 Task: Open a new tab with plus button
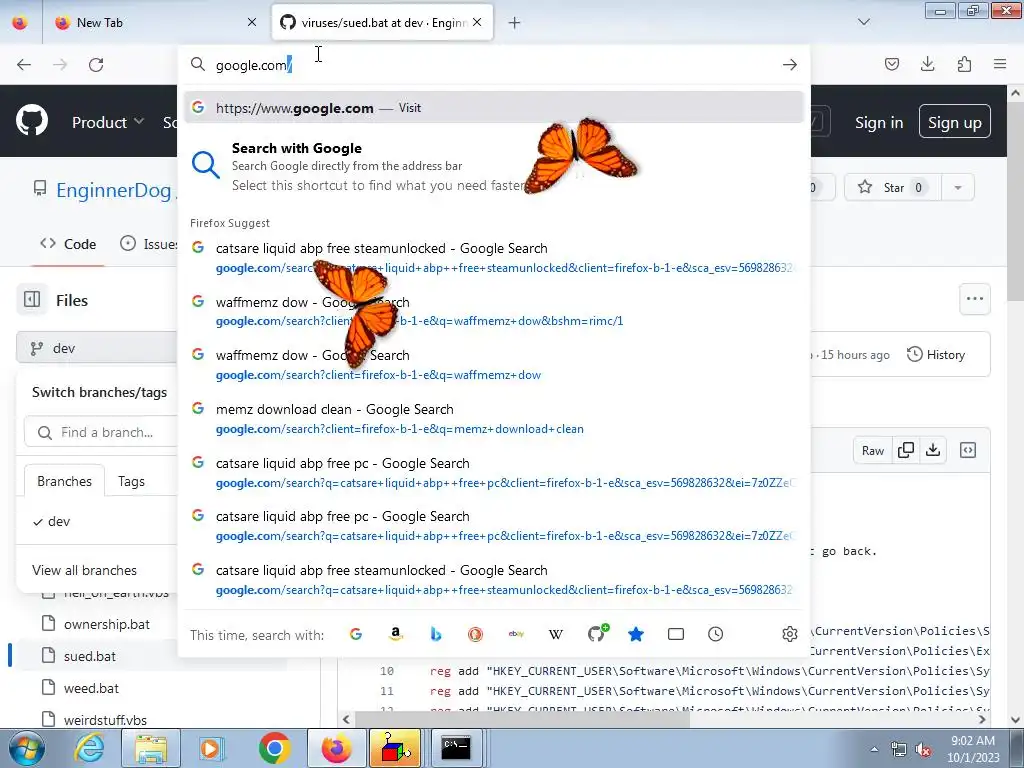coord(515,23)
